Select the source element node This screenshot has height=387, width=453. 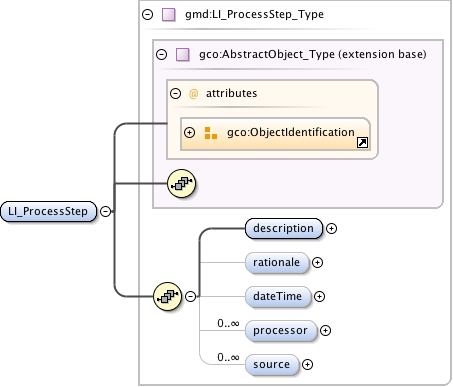(x=272, y=365)
